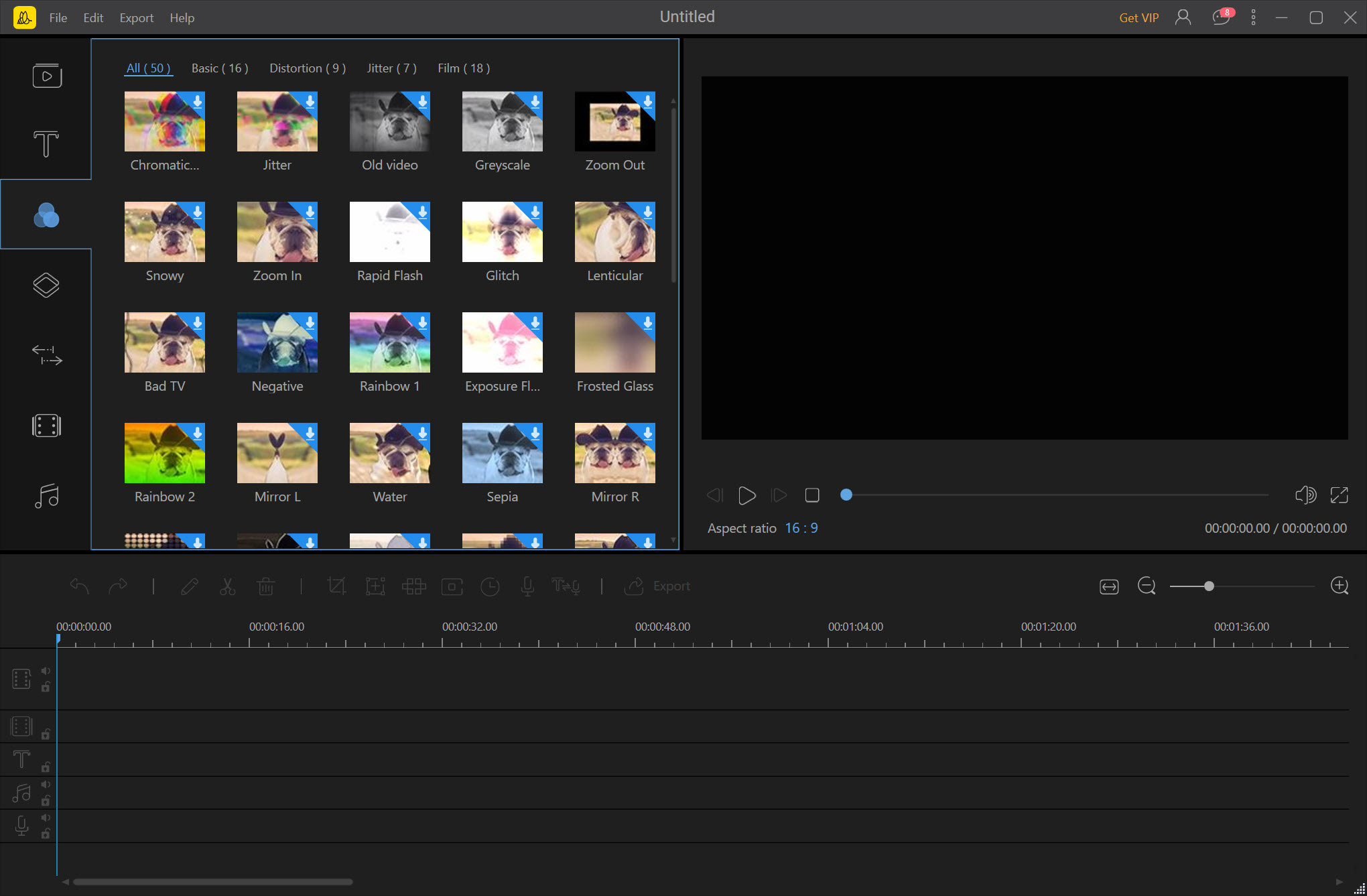
Task: Open the 16 : 9 aspect ratio selector
Action: pos(801,528)
